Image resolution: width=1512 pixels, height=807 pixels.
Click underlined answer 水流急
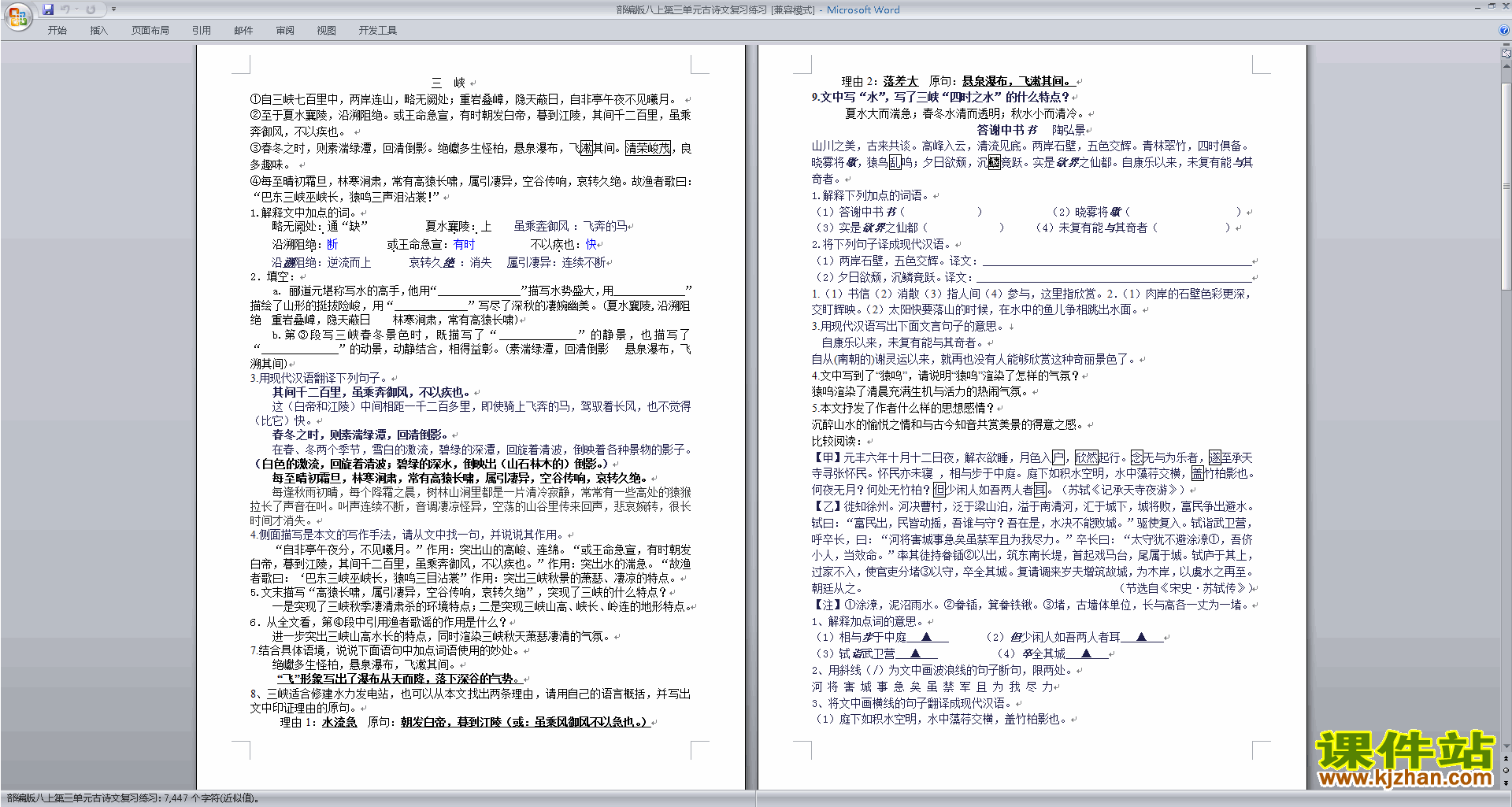pyautogui.click(x=339, y=722)
